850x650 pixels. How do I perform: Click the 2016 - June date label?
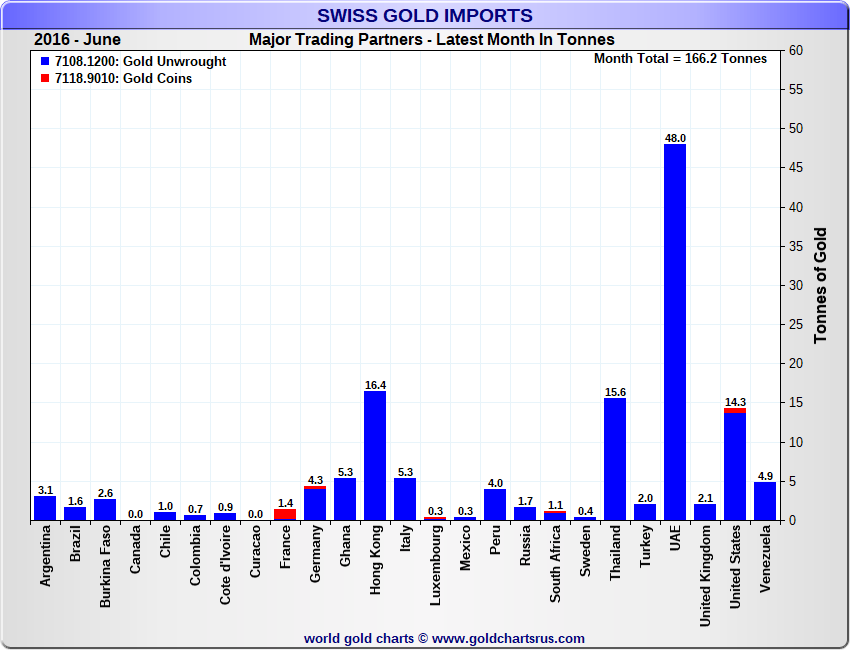[77, 40]
